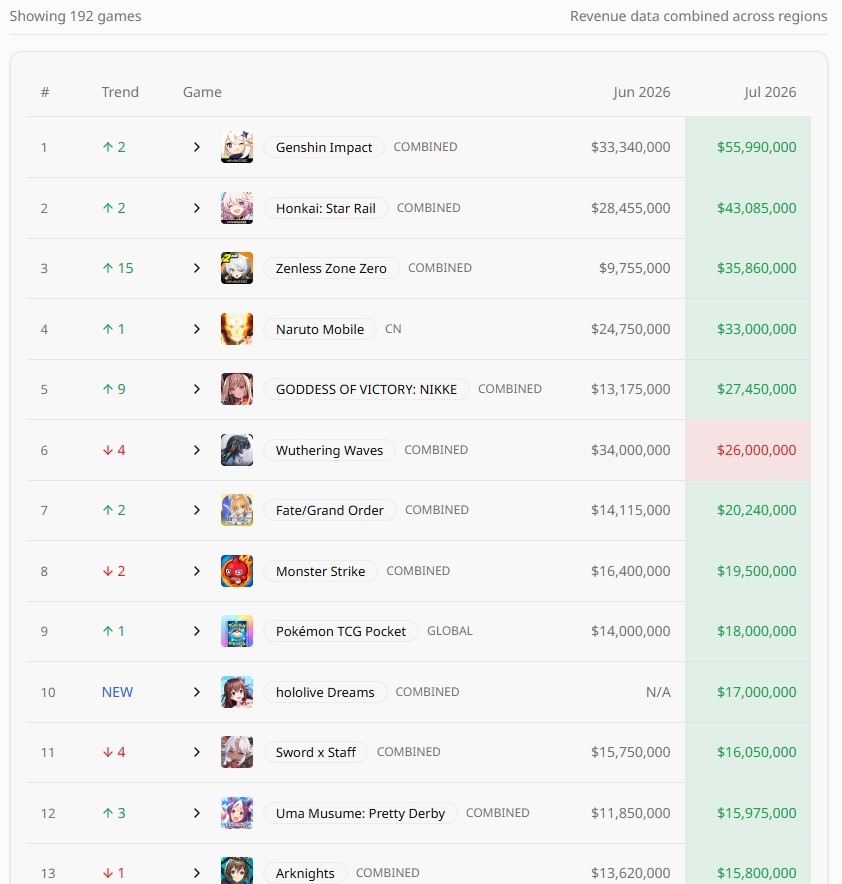Click Uma Musume's $15,975,000 July value

(757, 812)
